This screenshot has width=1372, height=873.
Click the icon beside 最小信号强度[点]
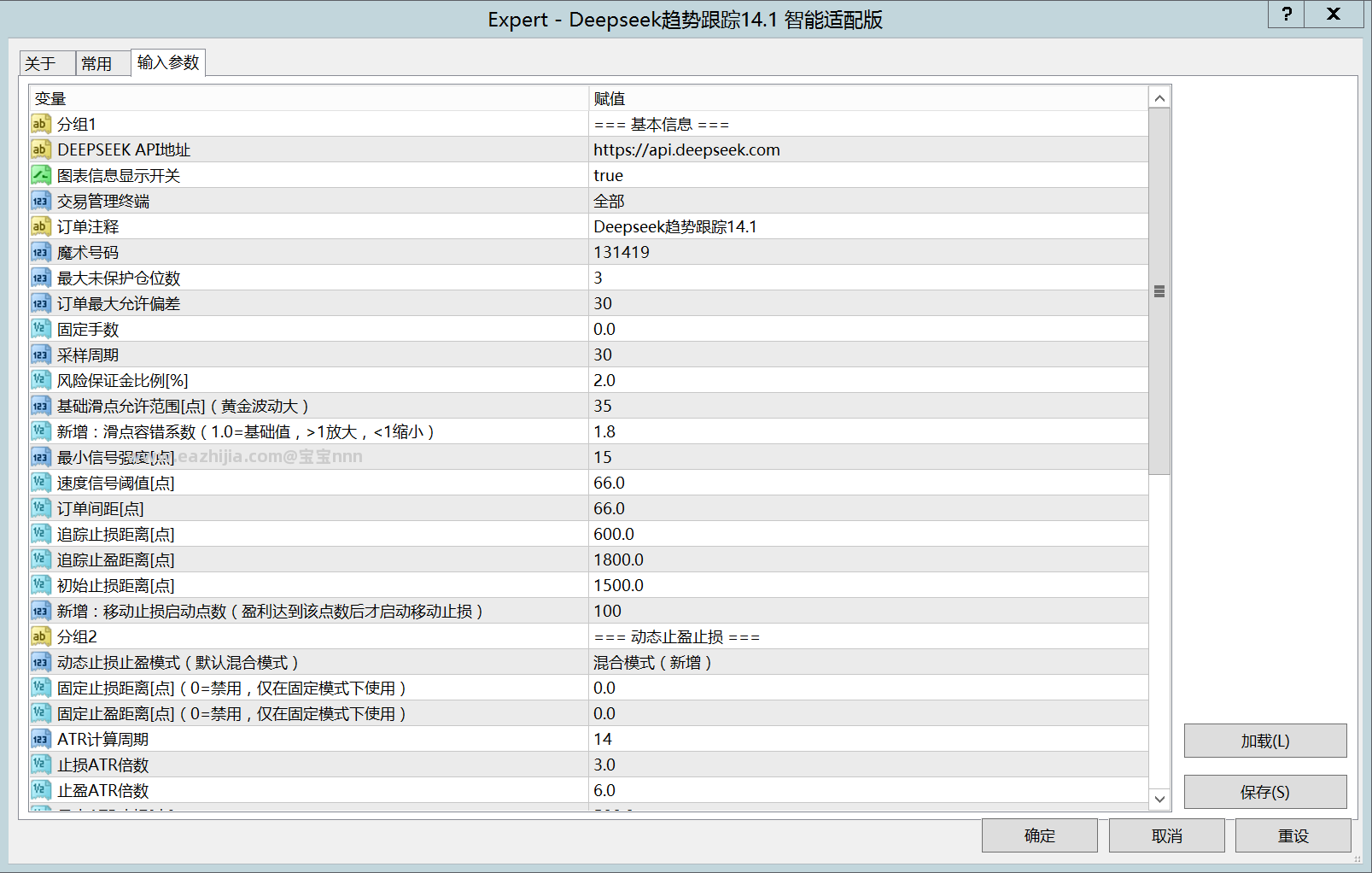[40, 457]
